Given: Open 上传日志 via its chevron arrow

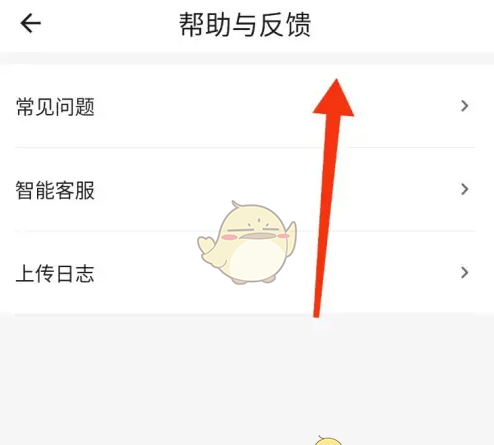Looking at the screenshot, I should coord(464,273).
